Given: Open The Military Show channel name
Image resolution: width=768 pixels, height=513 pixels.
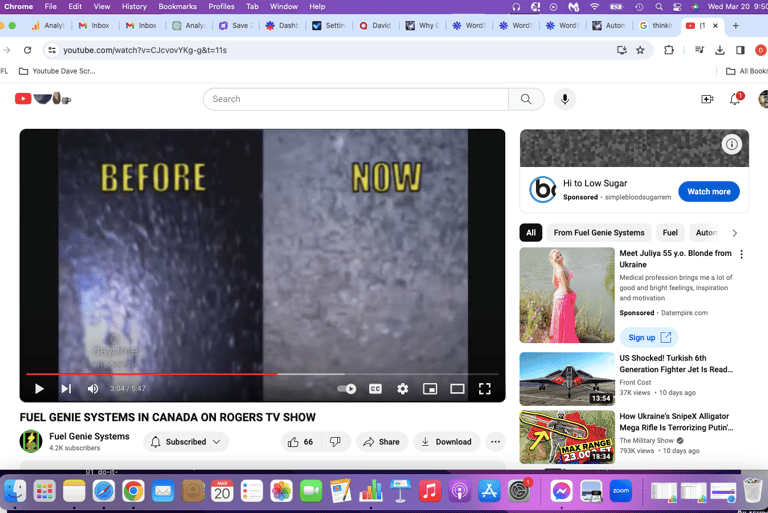Looking at the screenshot, I should (647, 440).
